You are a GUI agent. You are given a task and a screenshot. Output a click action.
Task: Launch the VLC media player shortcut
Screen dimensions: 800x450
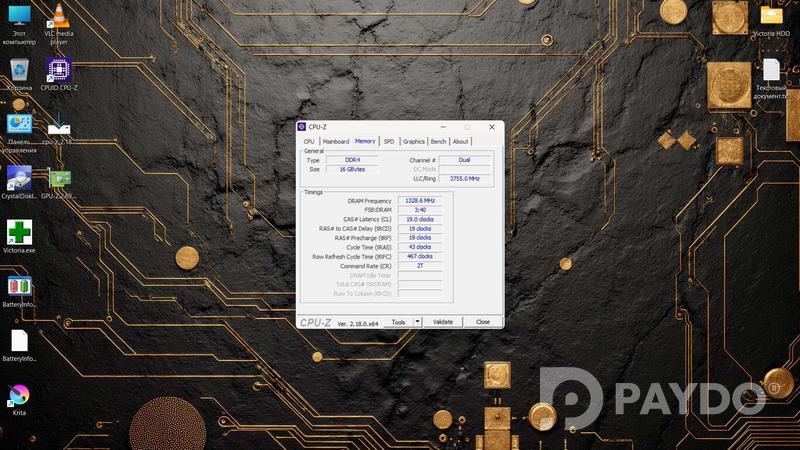pos(59,23)
